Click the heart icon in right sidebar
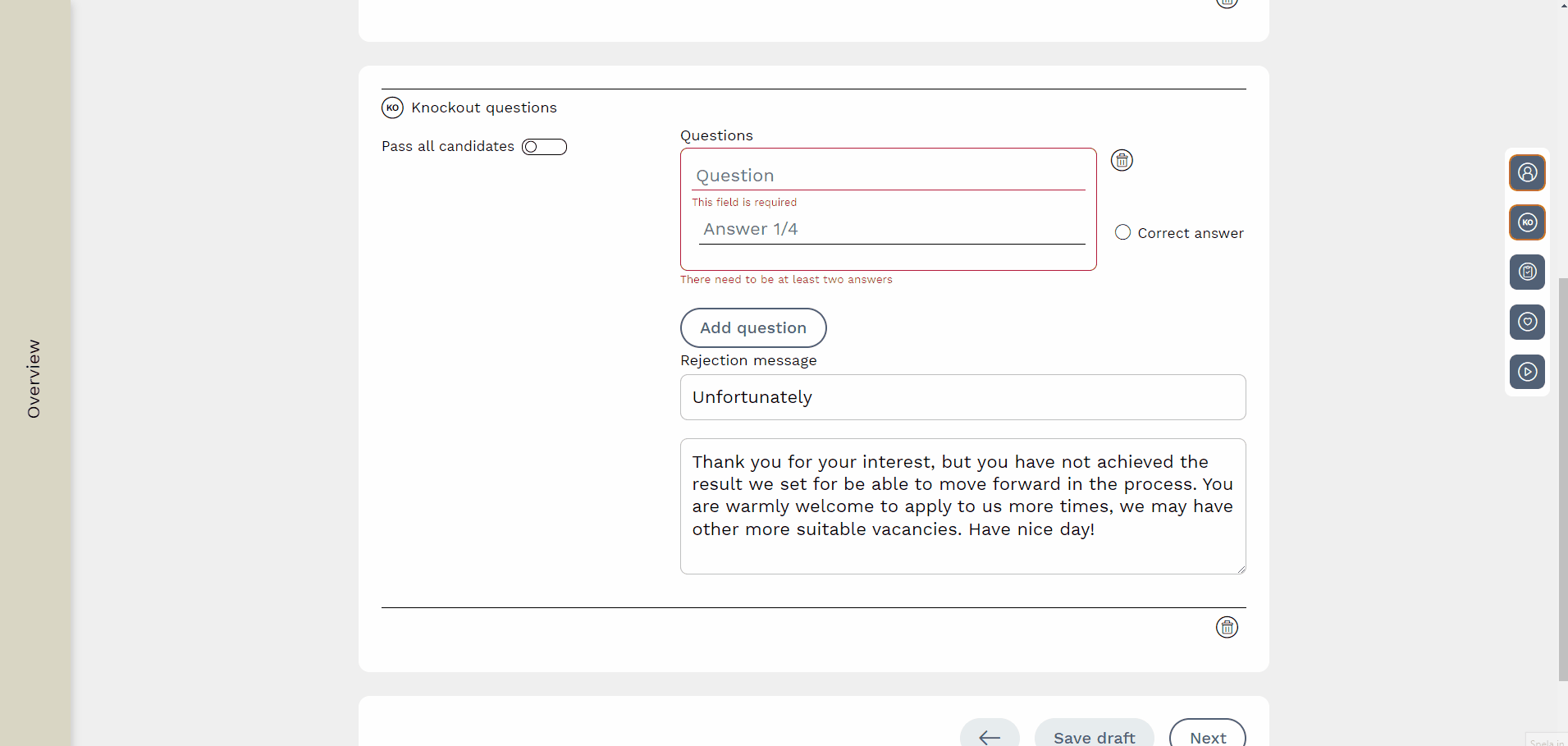 click(1527, 322)
